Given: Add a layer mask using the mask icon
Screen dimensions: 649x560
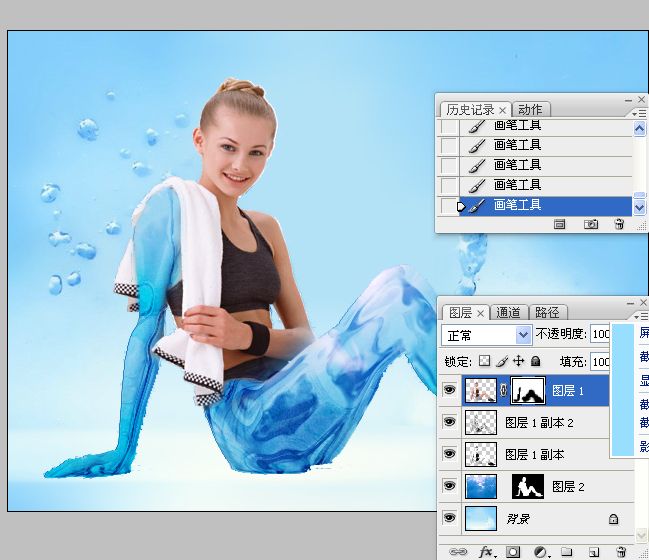Looking at the screenshot, I should [513, 551].
